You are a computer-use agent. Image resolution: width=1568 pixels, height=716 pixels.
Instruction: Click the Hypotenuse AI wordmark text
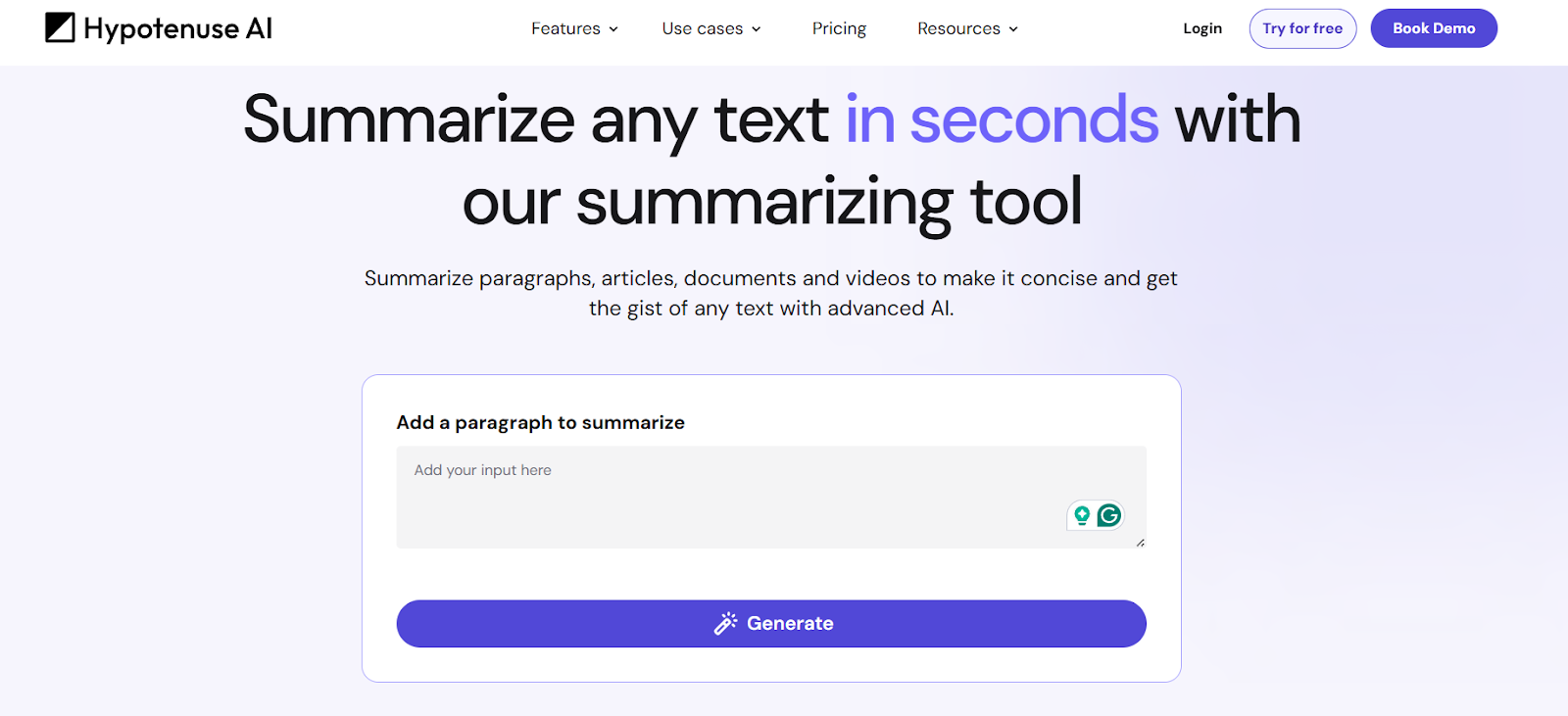pos(177,28)
